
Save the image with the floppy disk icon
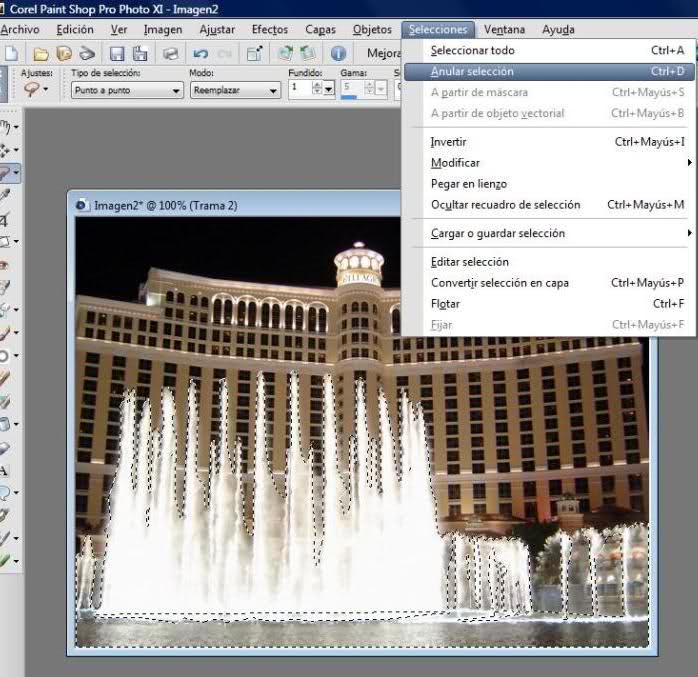(117, 54)
